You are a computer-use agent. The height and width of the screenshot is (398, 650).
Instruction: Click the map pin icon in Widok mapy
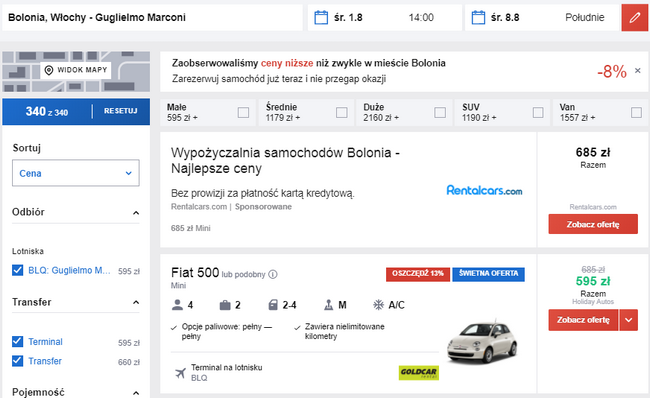pyautogui.click(x=49, y=70)
